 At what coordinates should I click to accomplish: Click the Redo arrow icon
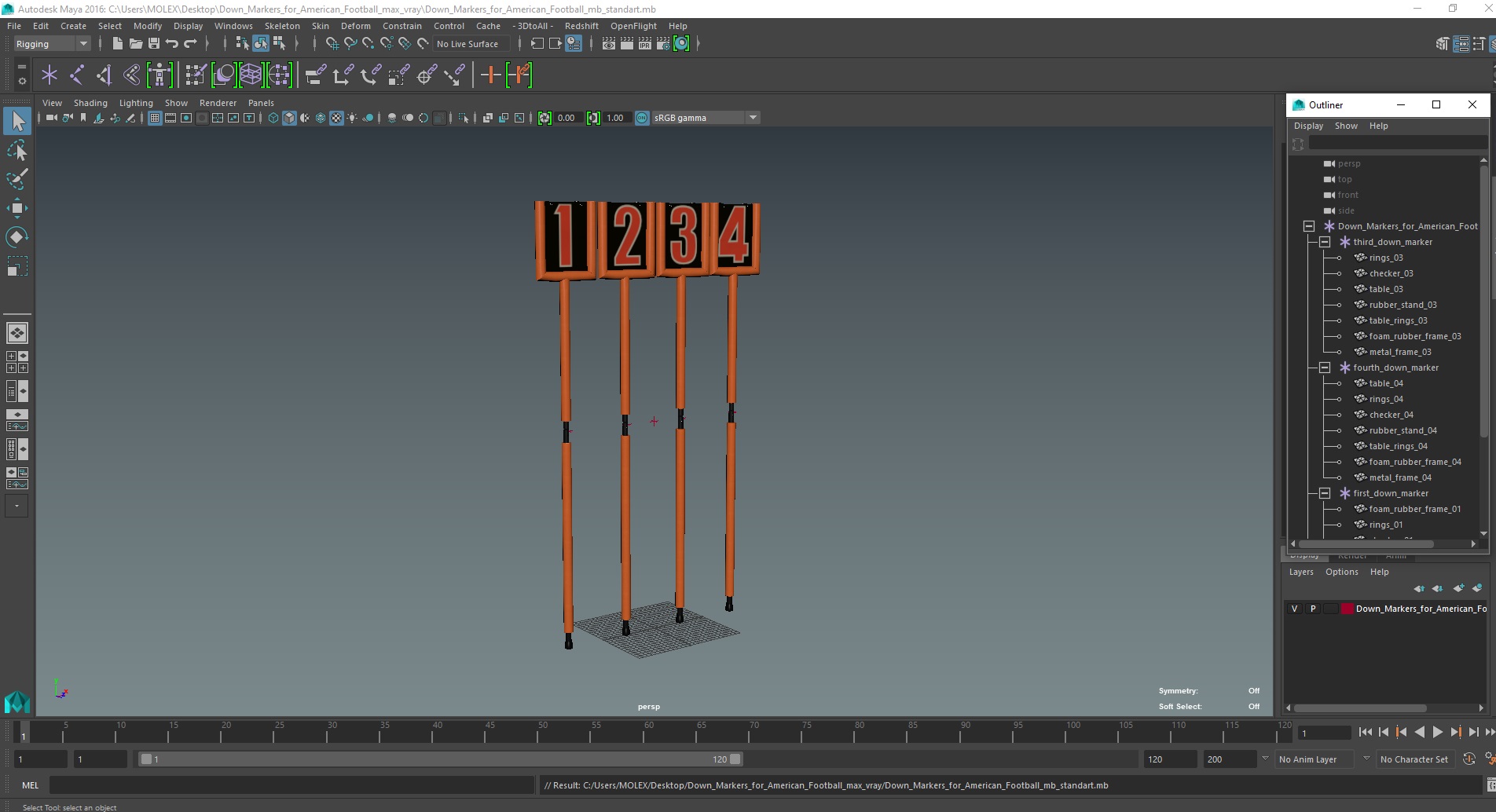tap(190, 44)
